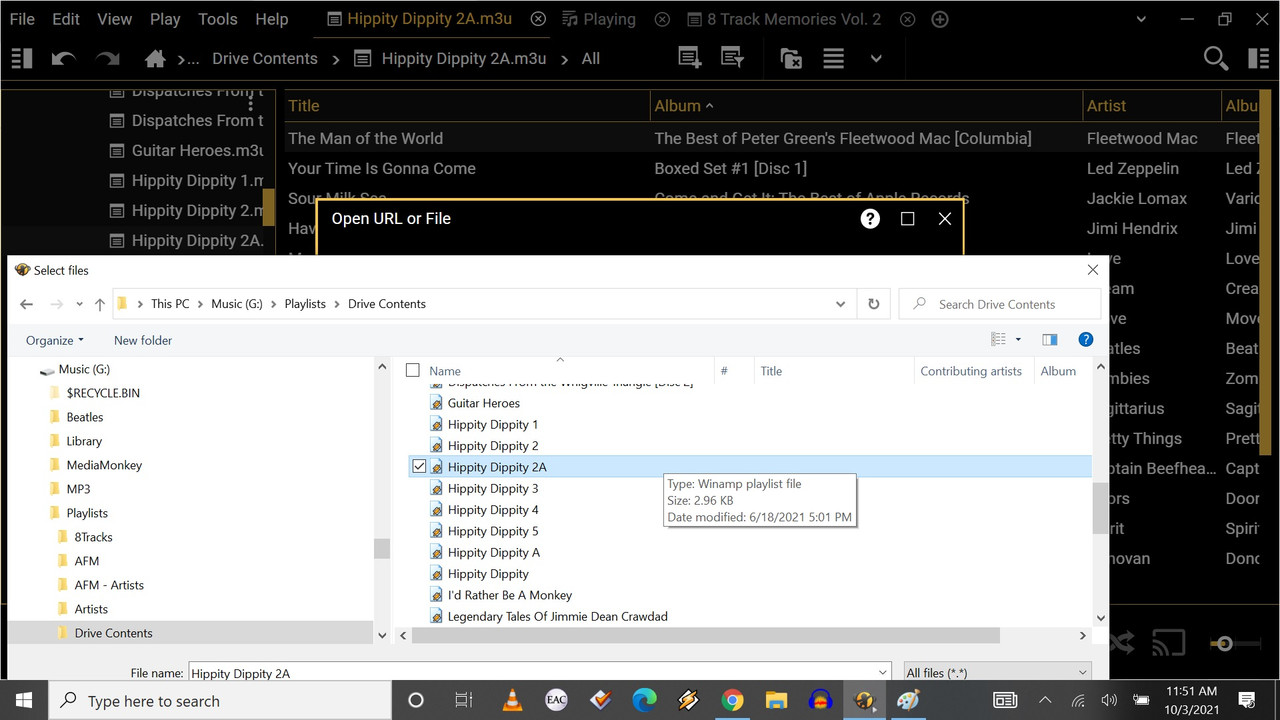Go back in Select files dialog
1280x720 pixels.
(x=27, y=304)
